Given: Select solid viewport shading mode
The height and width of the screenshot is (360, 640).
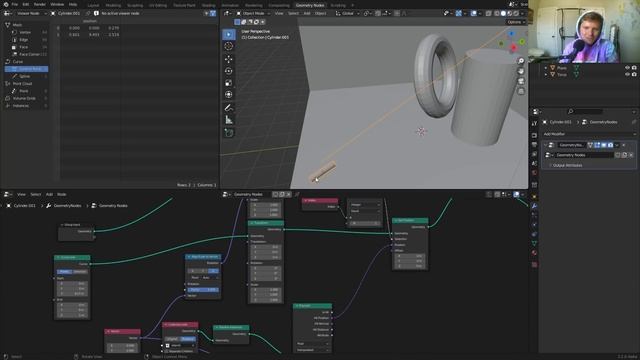Looking at the screenshot, I should pos(503,13).
